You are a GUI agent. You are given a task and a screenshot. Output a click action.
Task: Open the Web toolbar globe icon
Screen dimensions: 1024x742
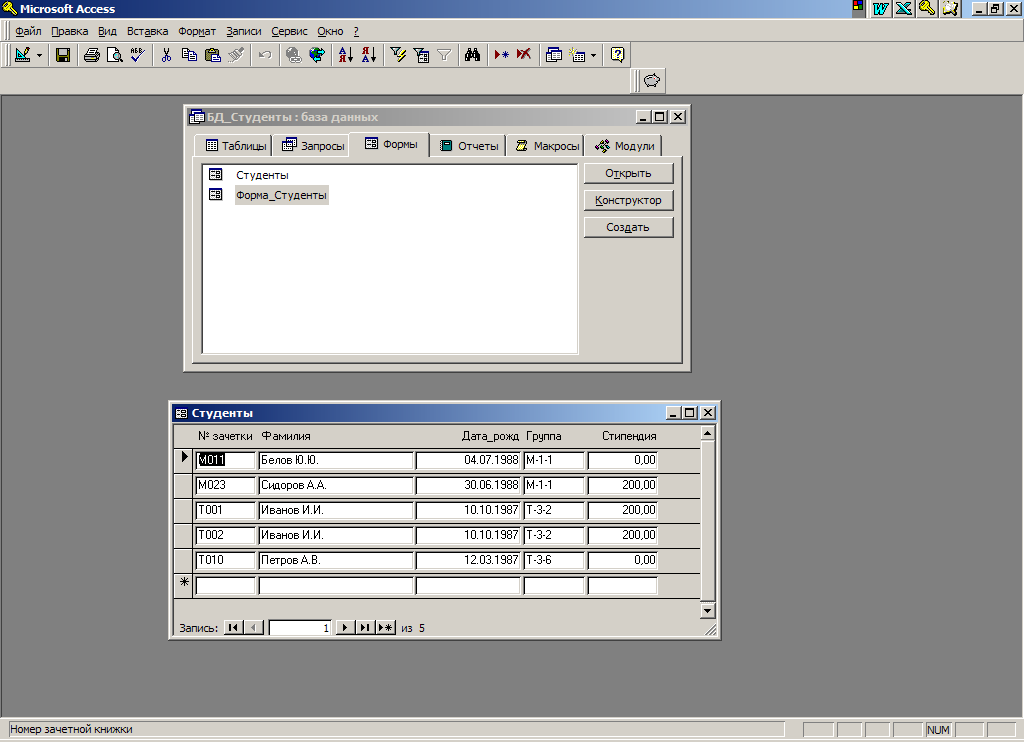tap(317, 55)
